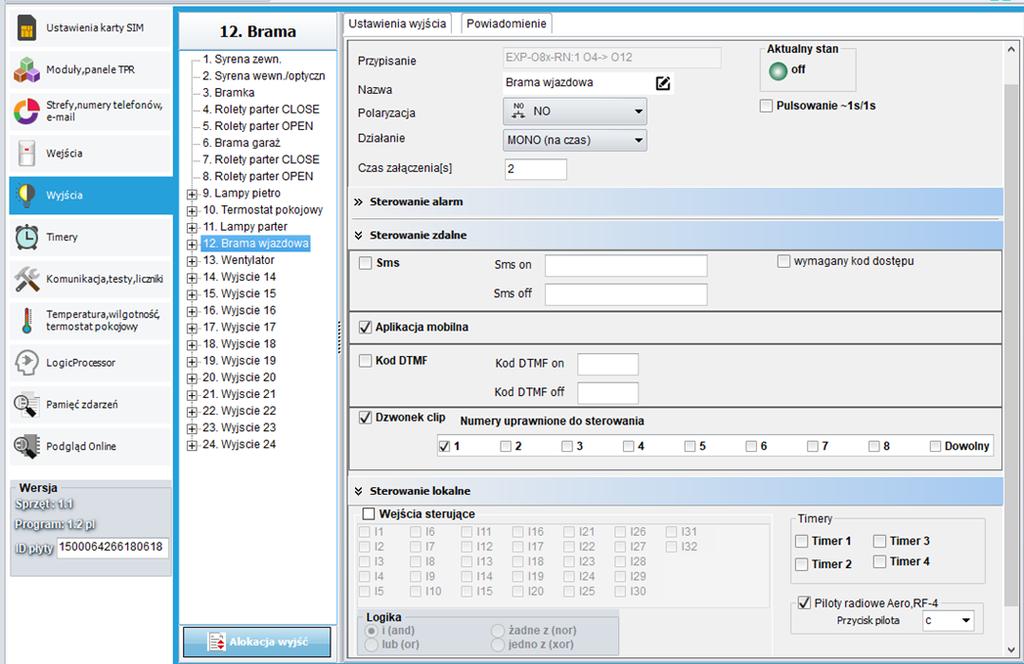Uncheck authorized number 1
This screenshot has height=664, width=1024.
pyautogui.click(x=445, y=447)
